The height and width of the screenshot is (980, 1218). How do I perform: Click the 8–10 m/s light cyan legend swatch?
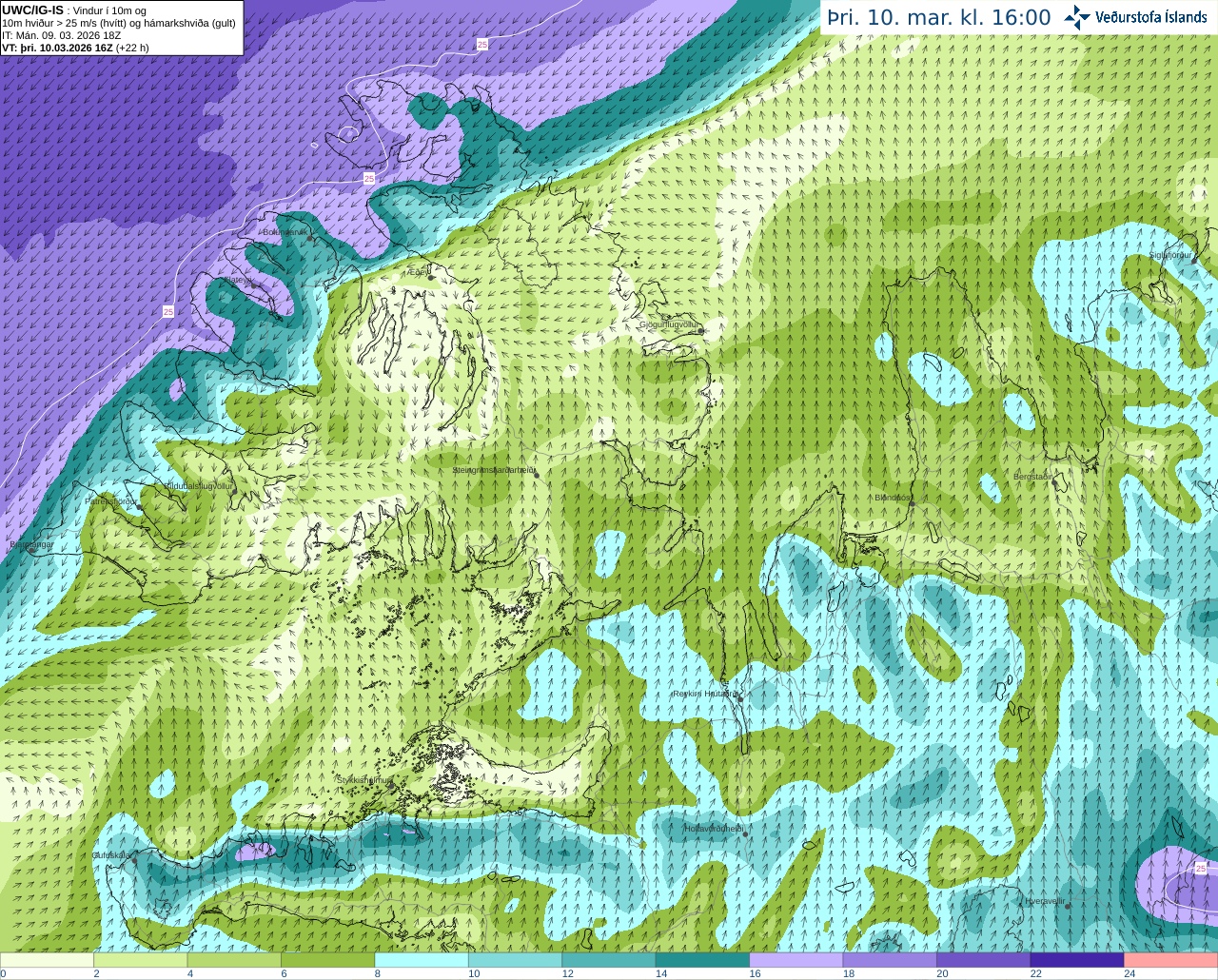(422, 960)
